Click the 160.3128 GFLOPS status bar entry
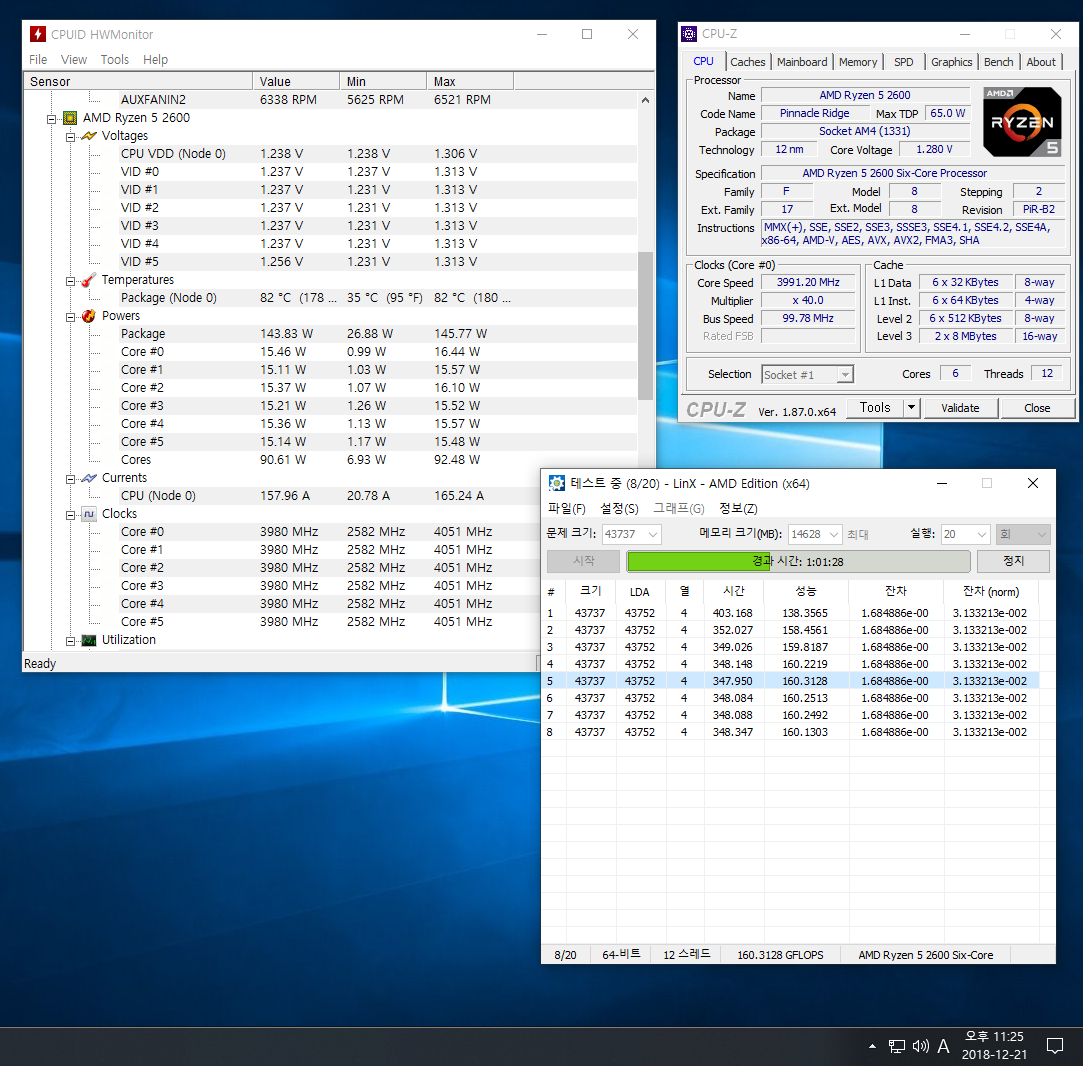The width and height of the screenshot is (1083, 1066). click(780, 955)
